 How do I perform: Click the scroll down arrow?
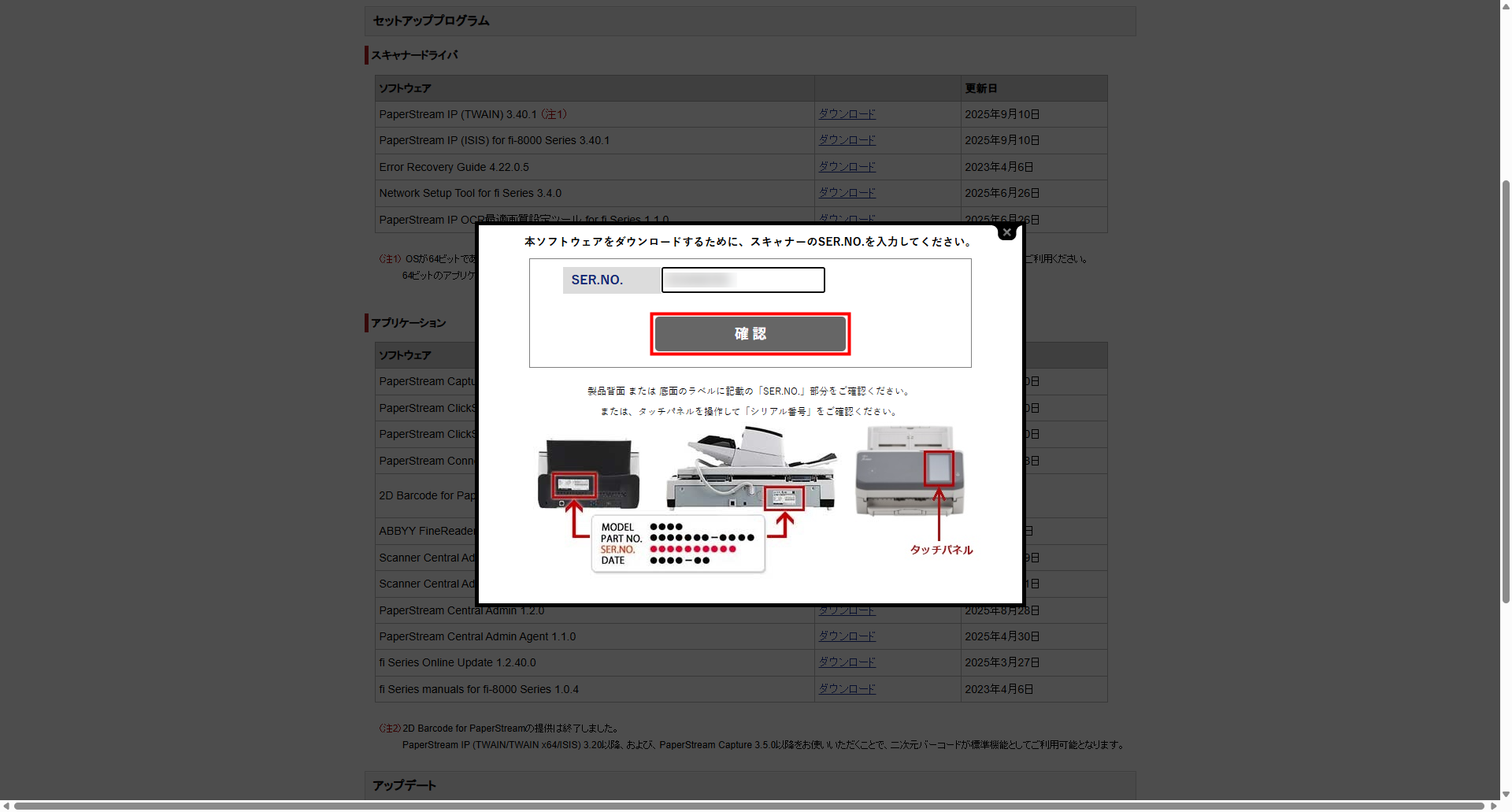(1506, 794)
